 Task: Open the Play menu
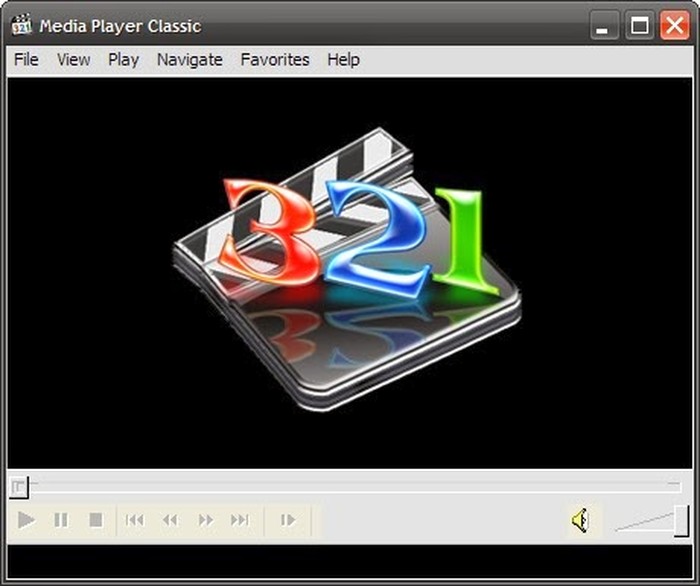123,60
